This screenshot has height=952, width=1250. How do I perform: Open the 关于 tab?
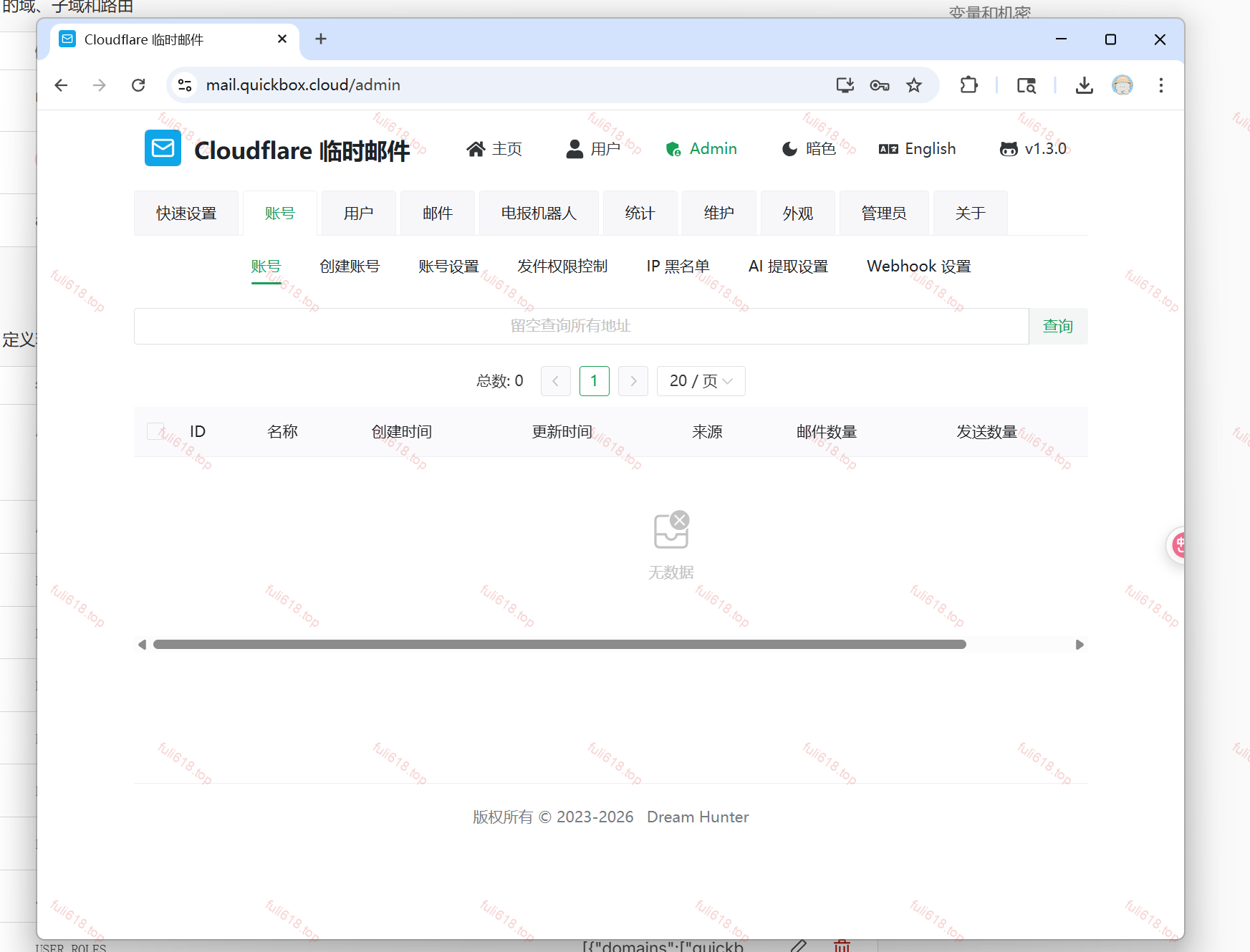[x=971, y=213]
